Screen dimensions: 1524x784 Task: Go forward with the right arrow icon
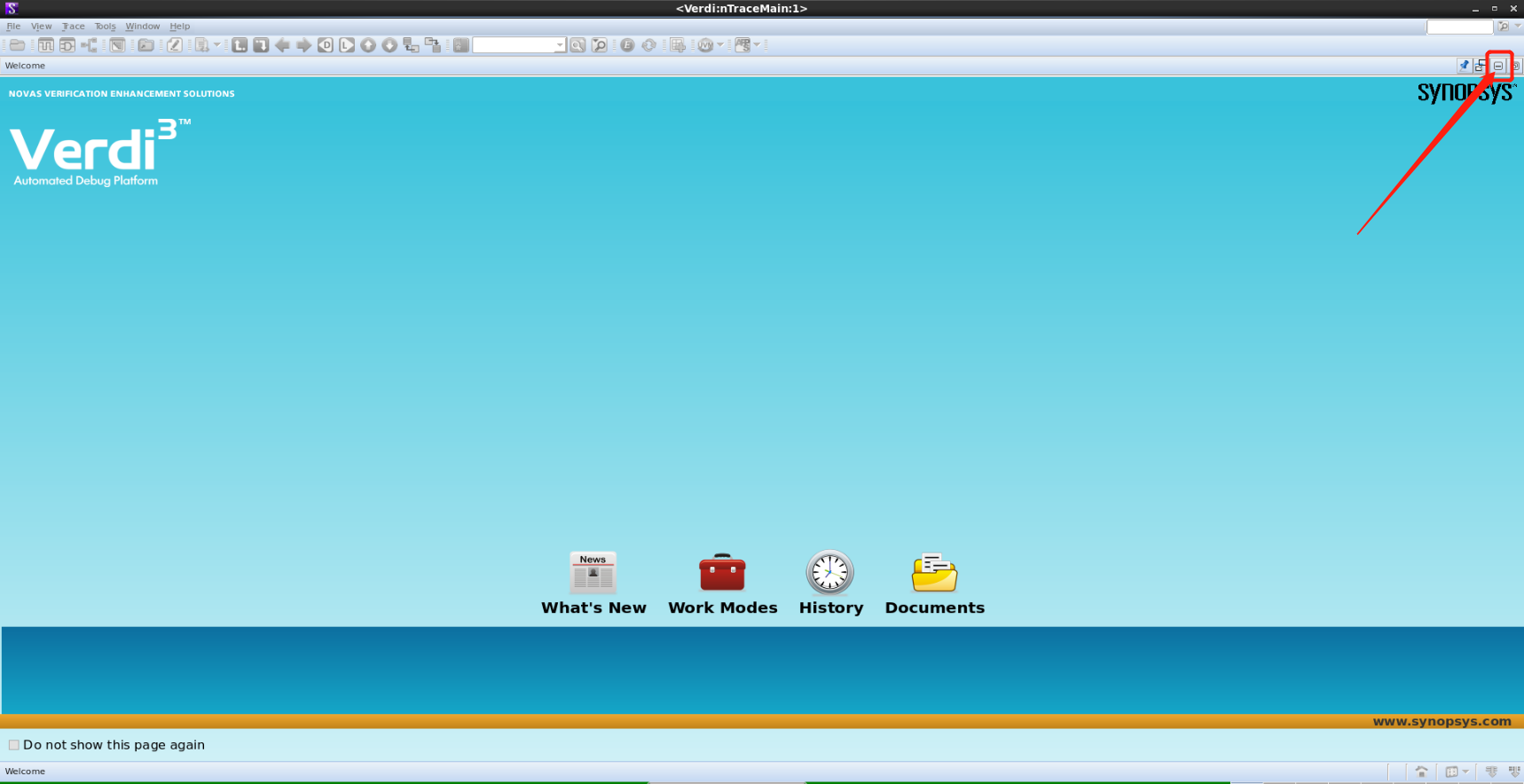[303, 45]
